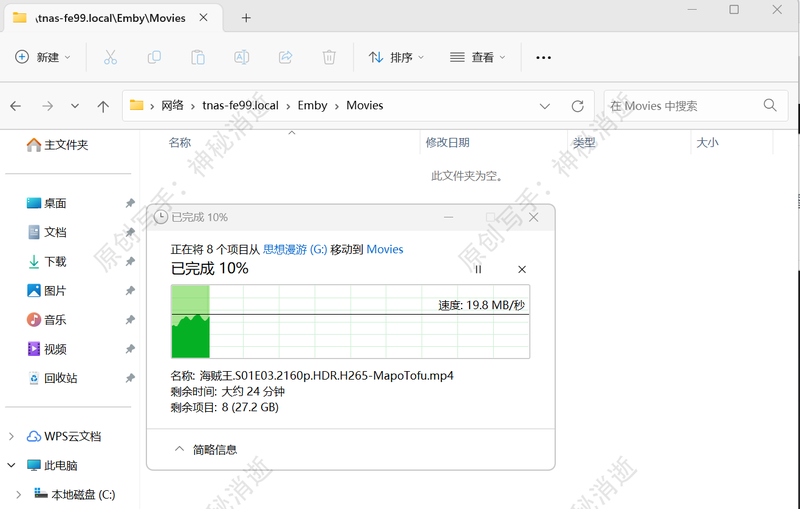Minimize the transfer progress dialog
The image size is (800, 509).
click(x=448, y=217)
